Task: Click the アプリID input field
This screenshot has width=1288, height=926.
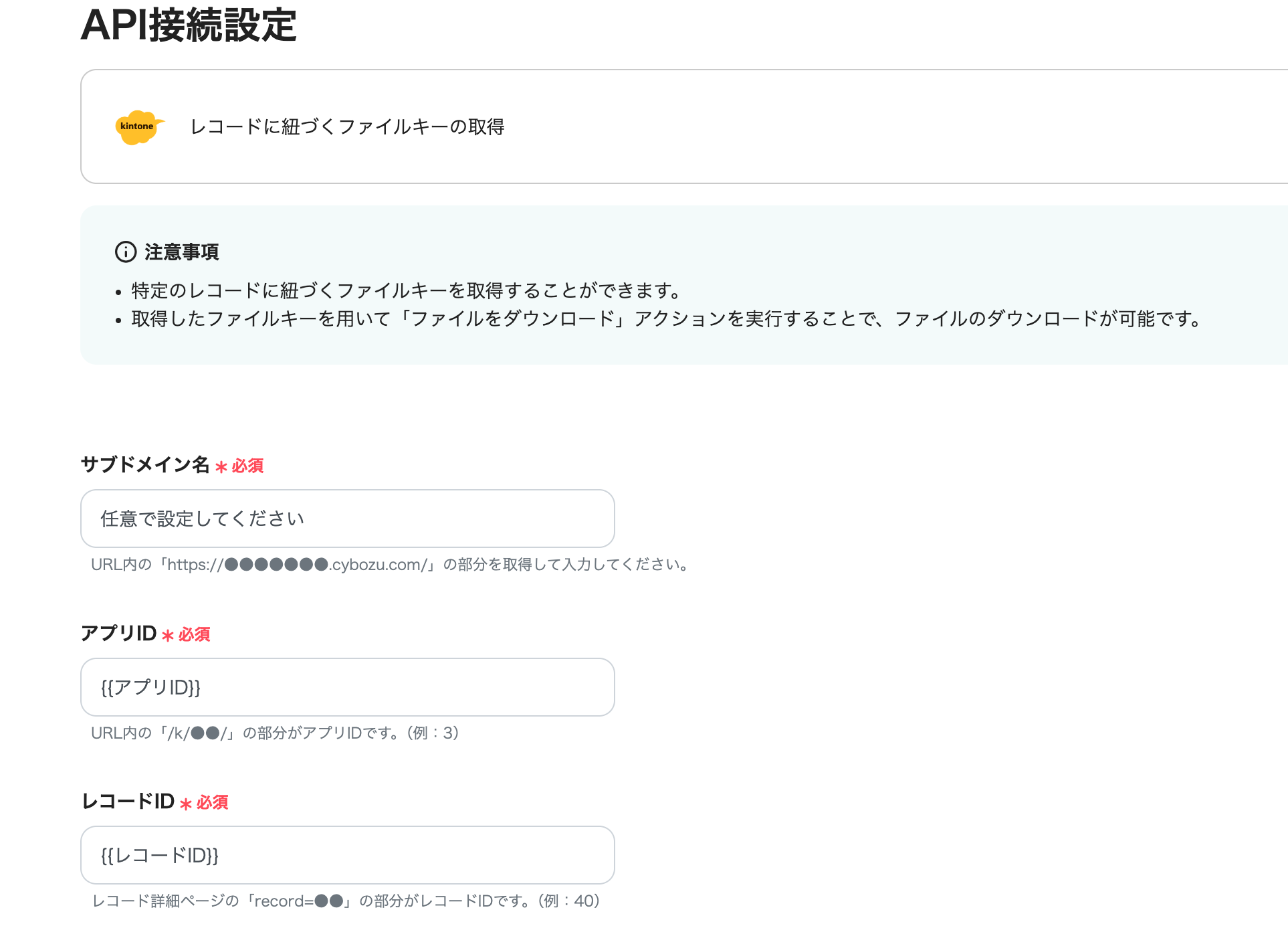Action: pos(347,686)
